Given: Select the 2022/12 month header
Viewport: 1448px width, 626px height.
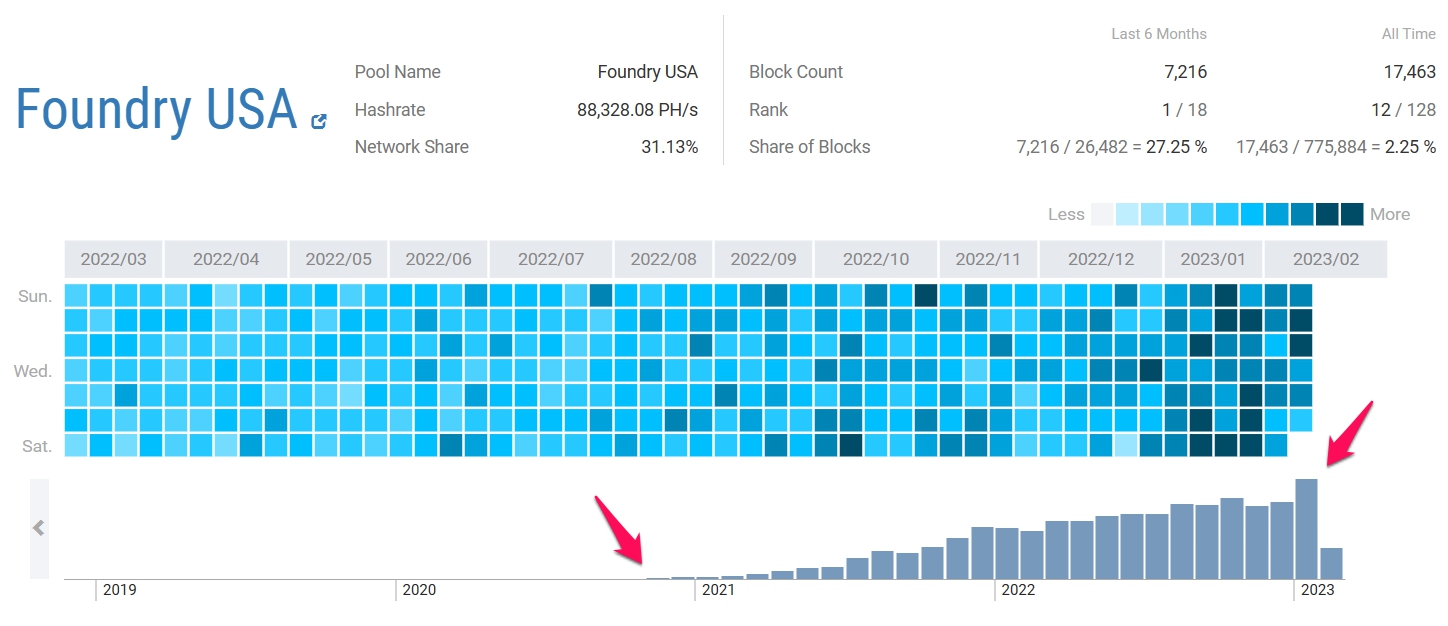Looking at the screenshot, I should (x=1101, y=259).
